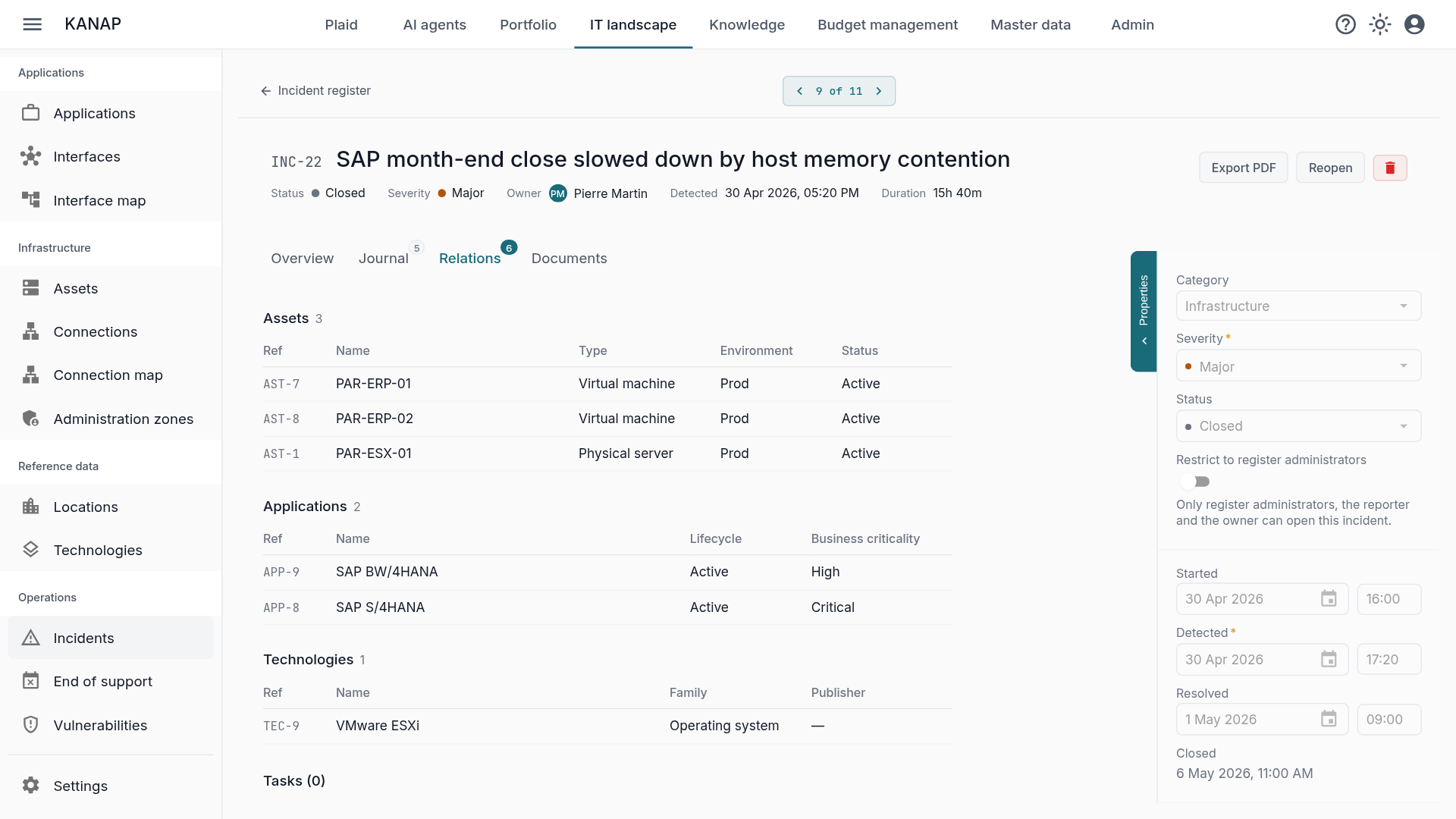Go back to Incident register
The image size is (1456, 819).
click(x=315, y=91)
